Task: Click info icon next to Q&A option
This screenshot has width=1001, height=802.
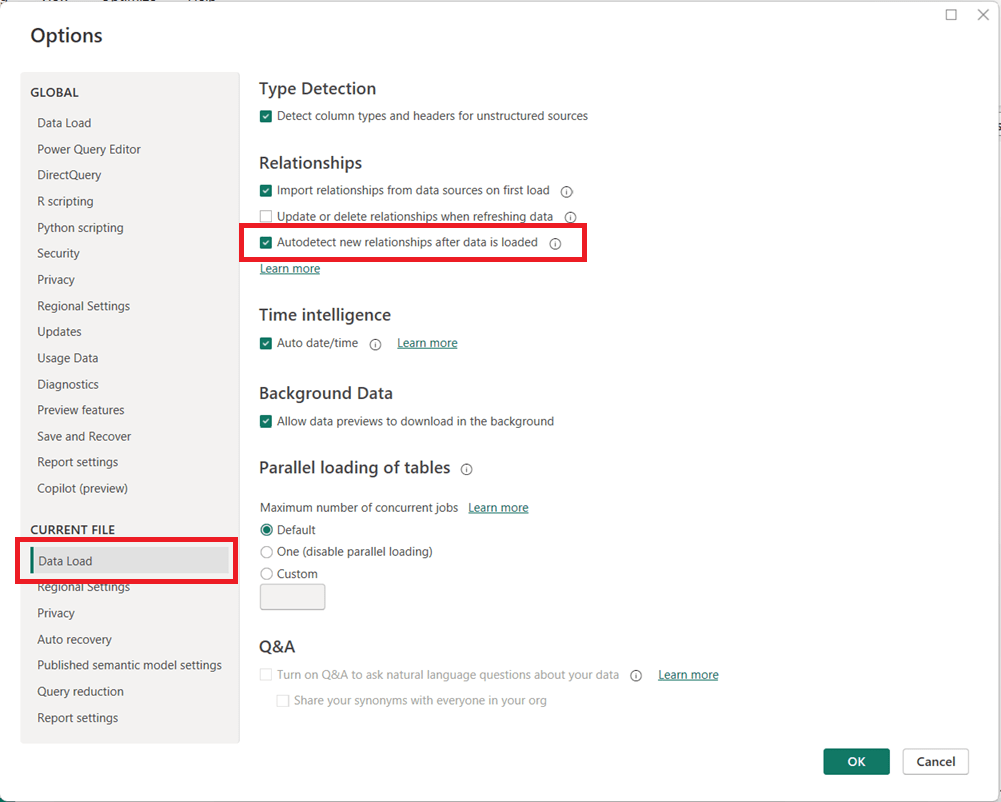Action: point(636,676)
